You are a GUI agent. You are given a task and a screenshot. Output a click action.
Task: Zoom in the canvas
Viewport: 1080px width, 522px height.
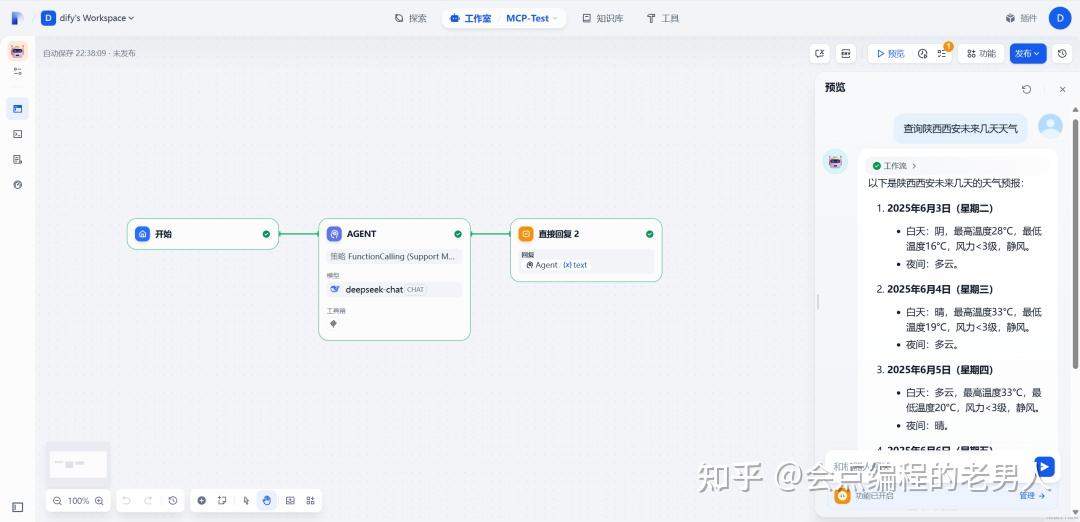pos(99,501)
